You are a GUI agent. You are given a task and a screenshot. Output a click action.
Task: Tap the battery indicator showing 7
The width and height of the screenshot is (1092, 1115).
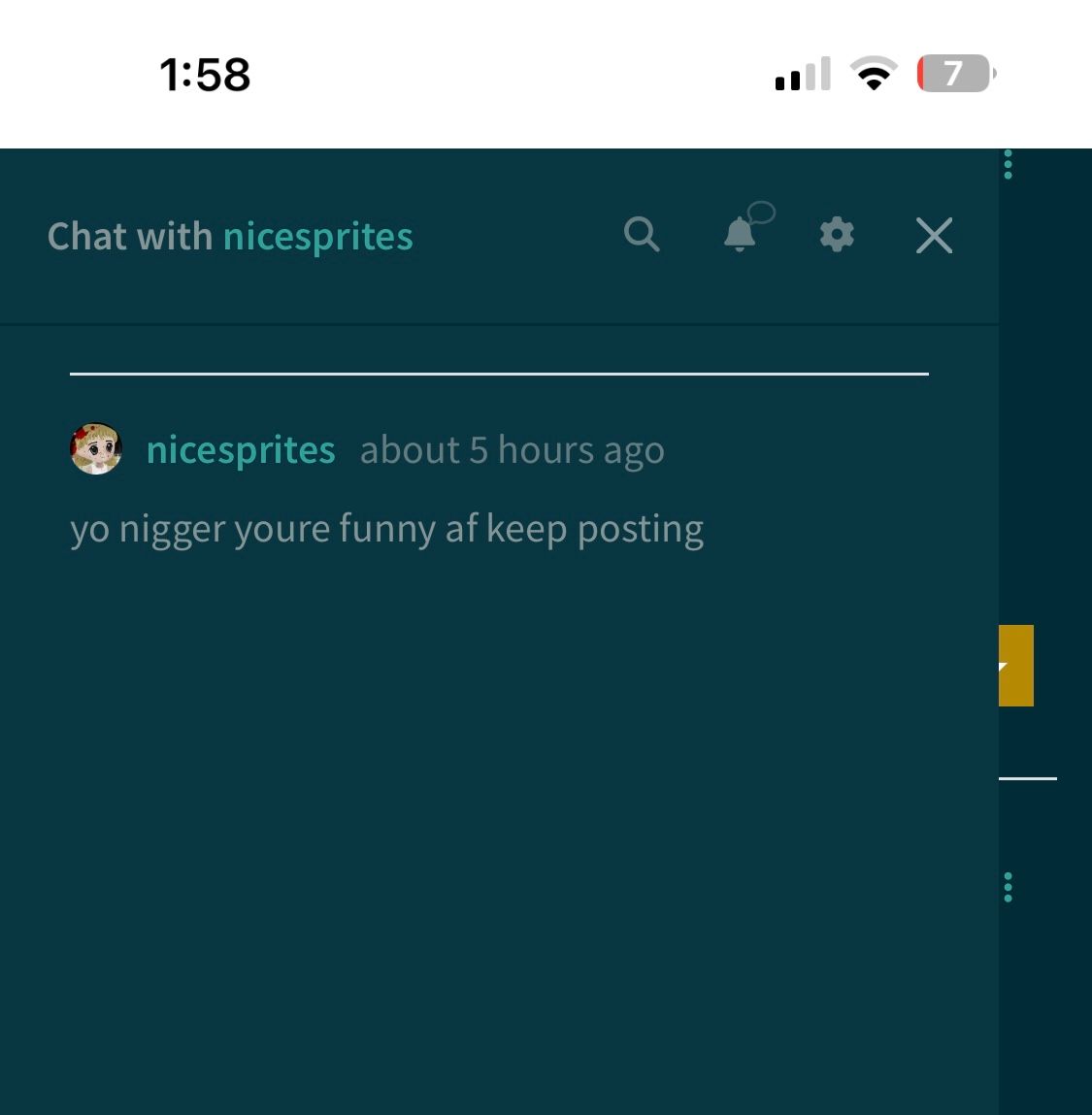[x=956, y=73]
